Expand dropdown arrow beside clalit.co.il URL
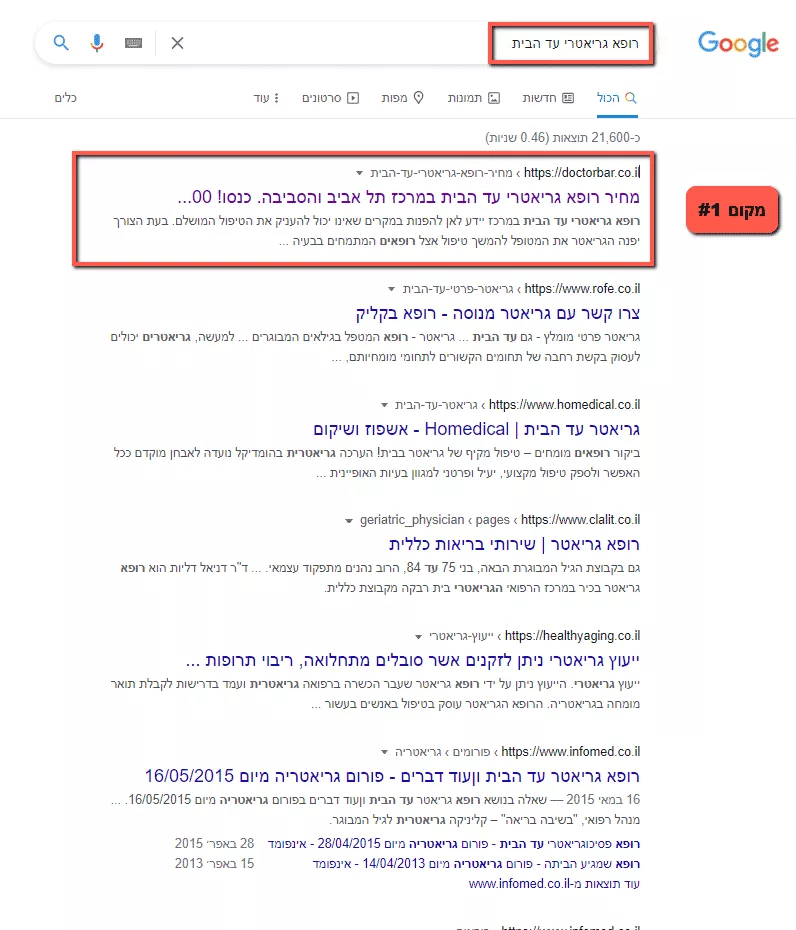796x930 pixels. point(349,521)
